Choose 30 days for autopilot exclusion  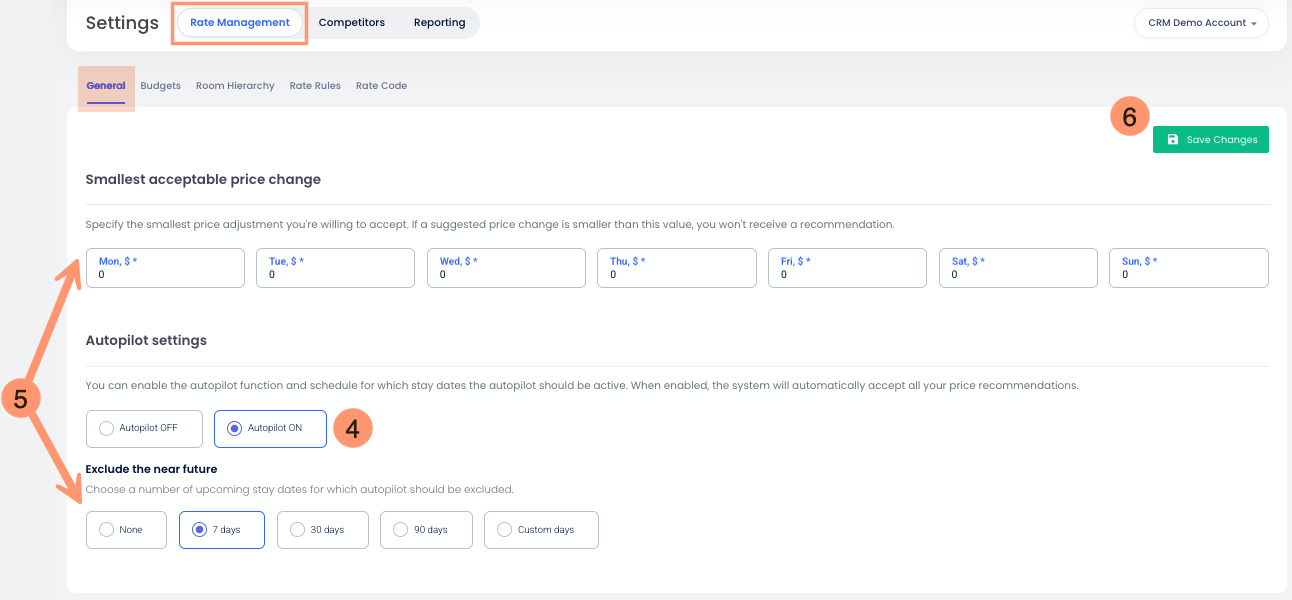pyautogui.click(x=322, y=529)
